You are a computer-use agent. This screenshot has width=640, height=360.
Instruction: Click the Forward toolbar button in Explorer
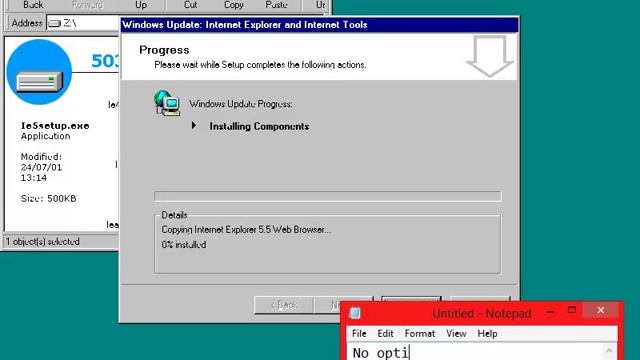pos(87,5)
